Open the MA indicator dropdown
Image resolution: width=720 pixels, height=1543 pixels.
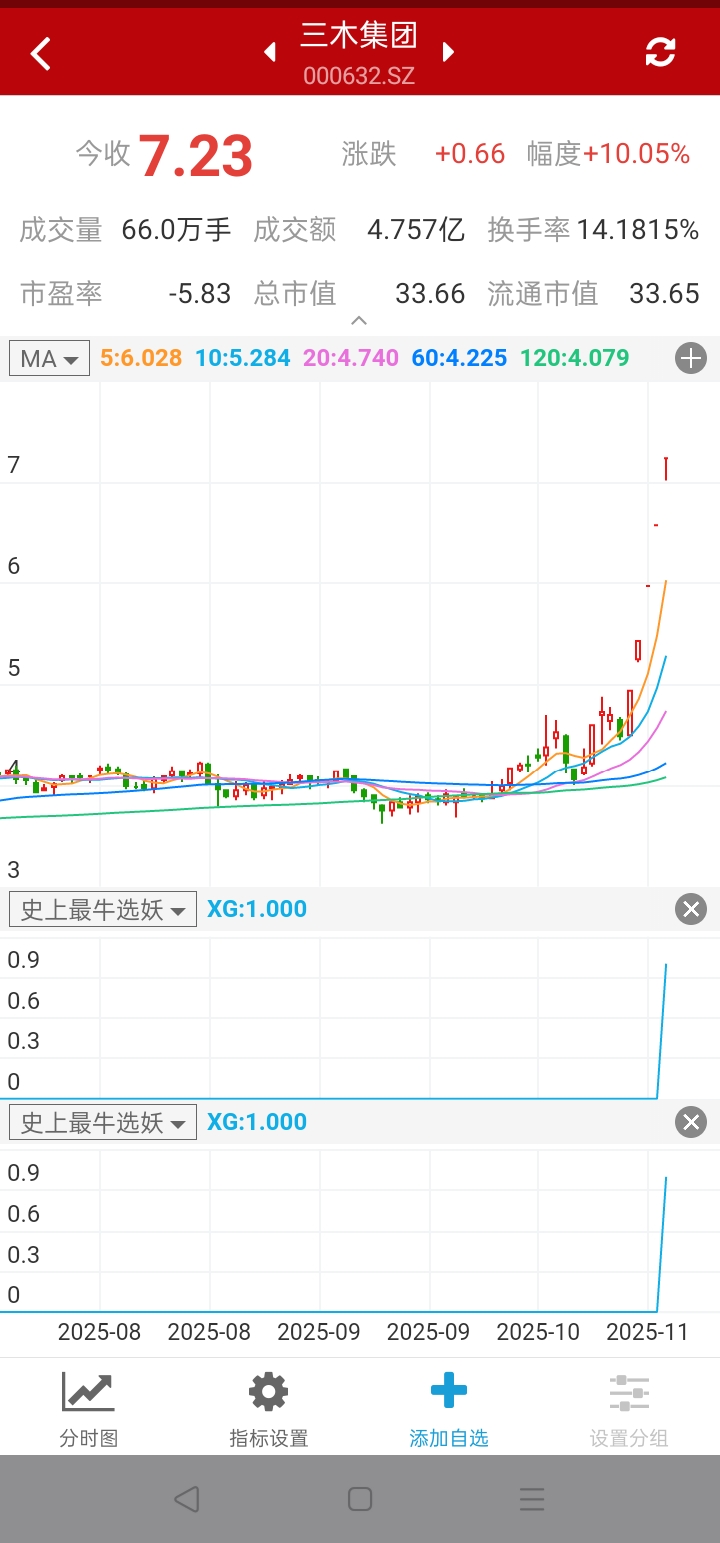pos(50,358)
